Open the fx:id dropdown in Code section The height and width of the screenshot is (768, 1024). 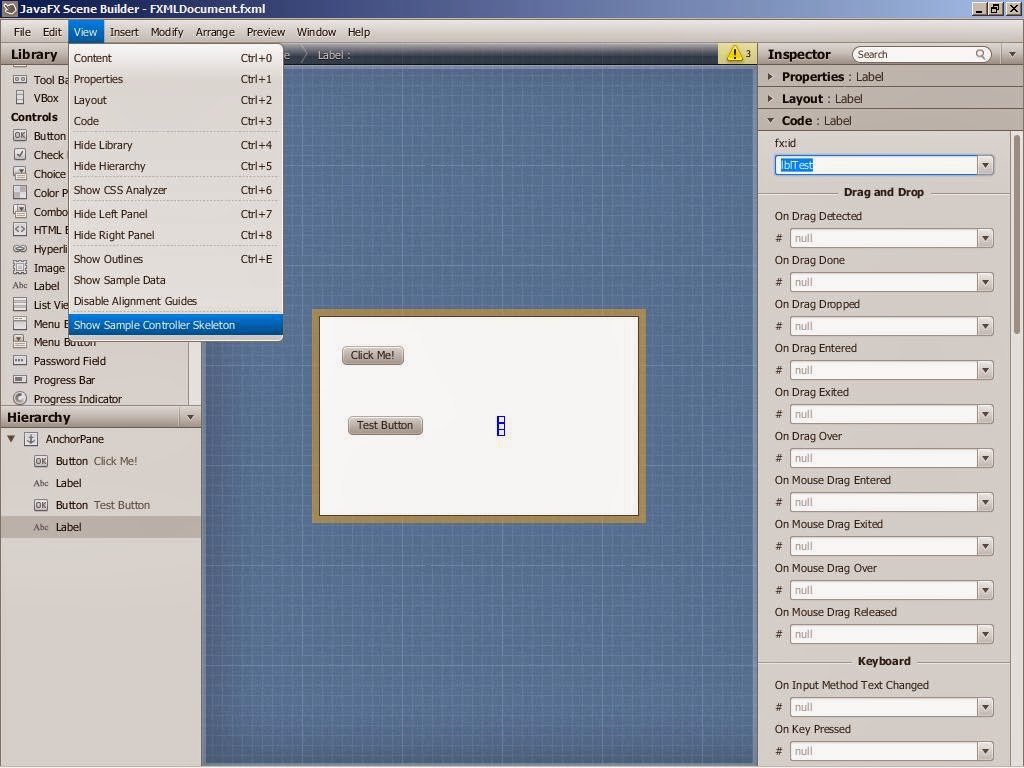(x=986, y=165)
